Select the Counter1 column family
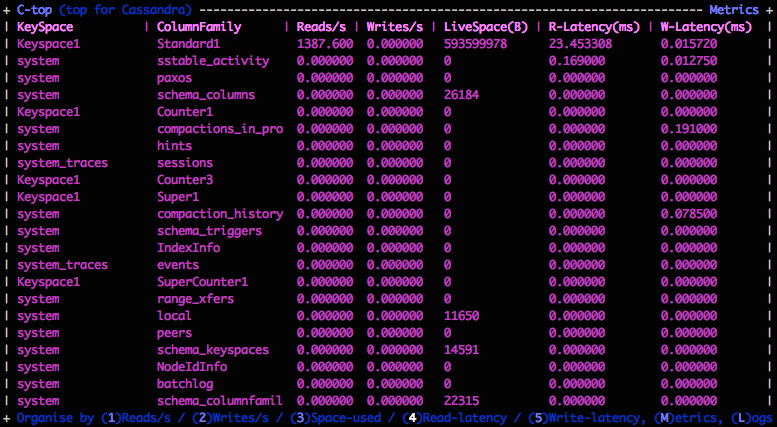 point(185,112)
